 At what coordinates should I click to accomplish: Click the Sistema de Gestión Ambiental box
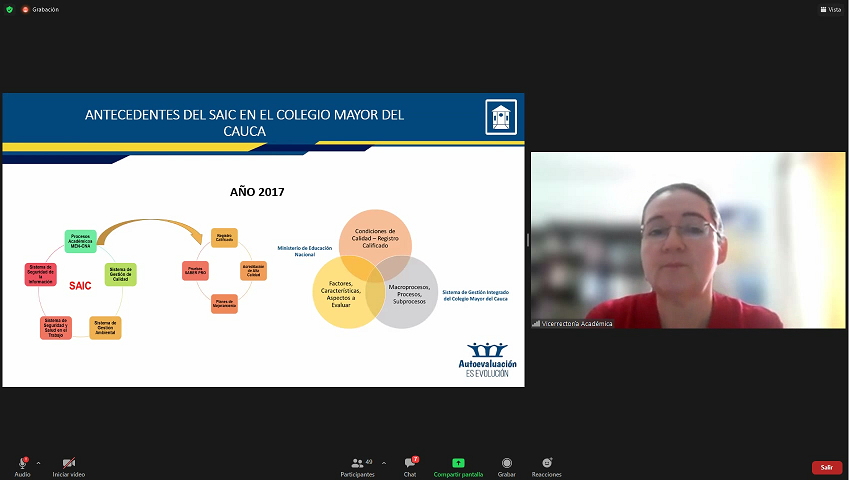pos(105,327)
